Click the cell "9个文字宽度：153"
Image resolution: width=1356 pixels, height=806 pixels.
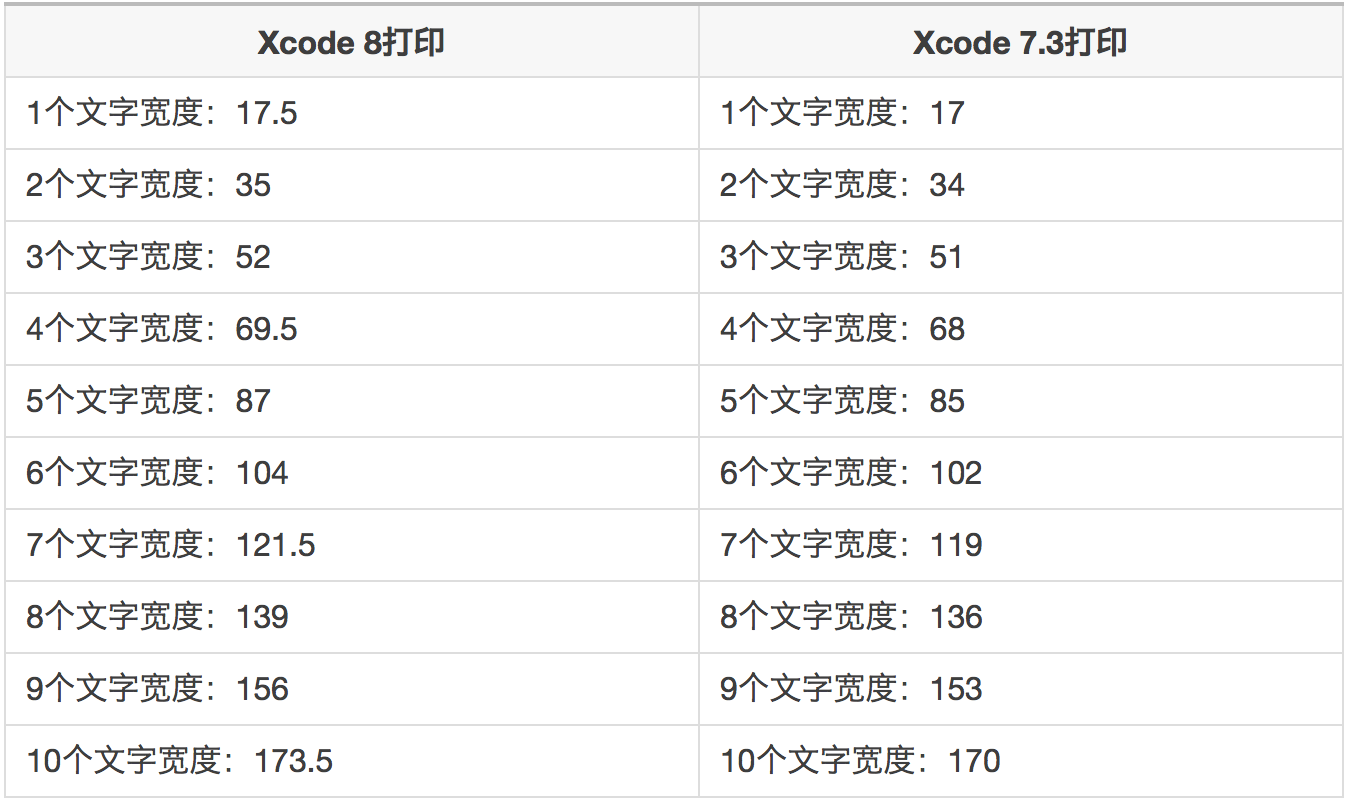pos(851,689)
